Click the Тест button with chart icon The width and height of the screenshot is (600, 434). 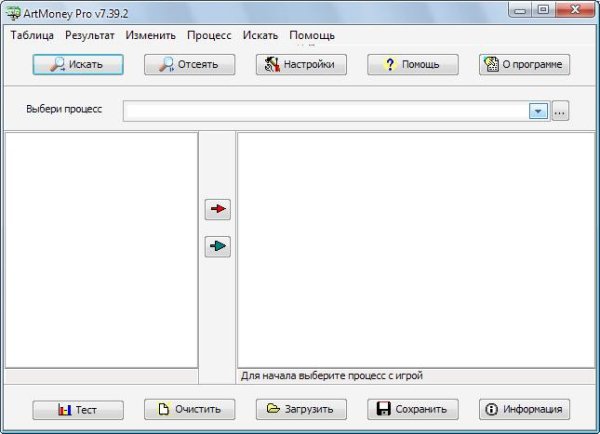click(78, 410)
